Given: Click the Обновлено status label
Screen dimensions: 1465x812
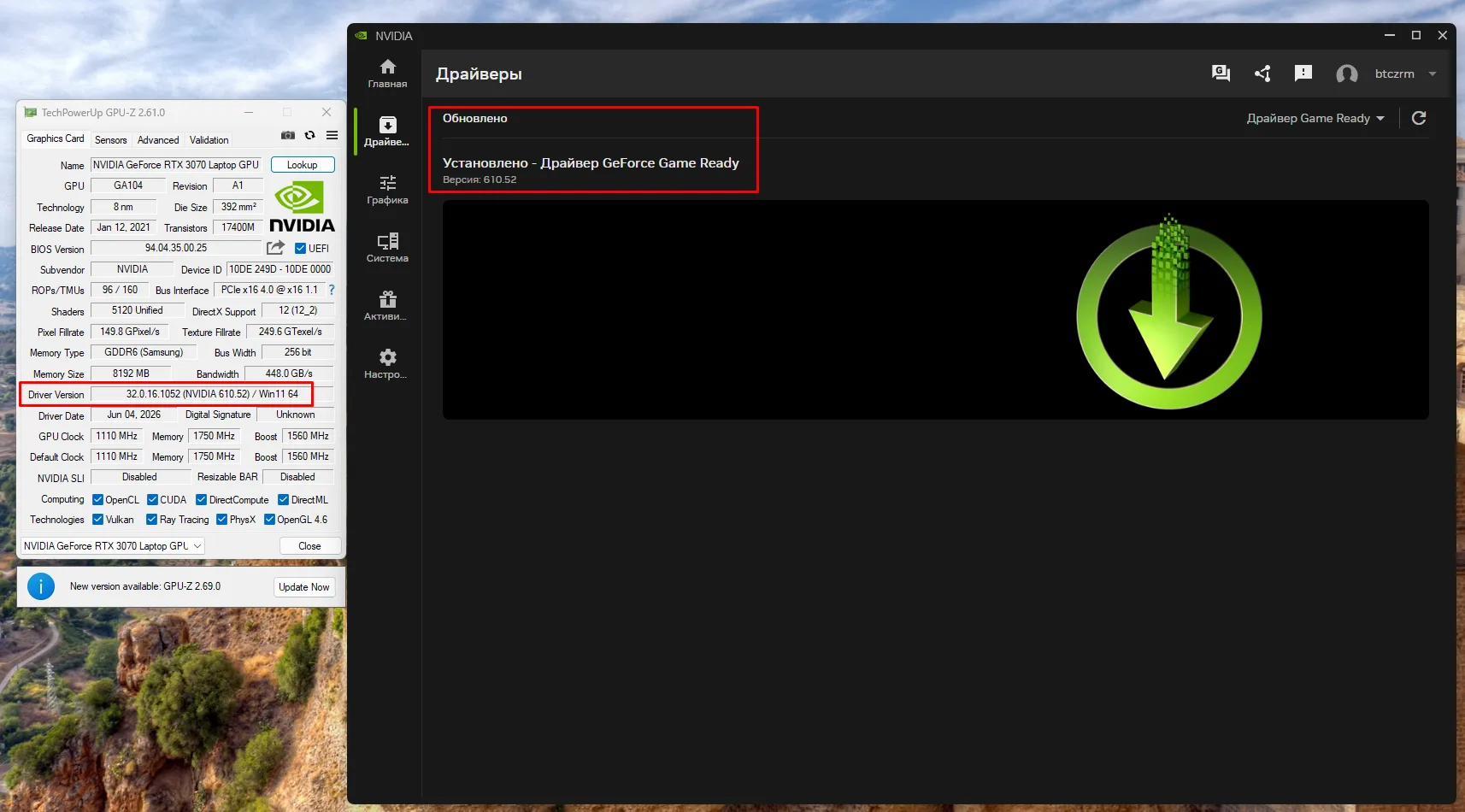Looking at the screenshot, I should [x=475, y=118].
